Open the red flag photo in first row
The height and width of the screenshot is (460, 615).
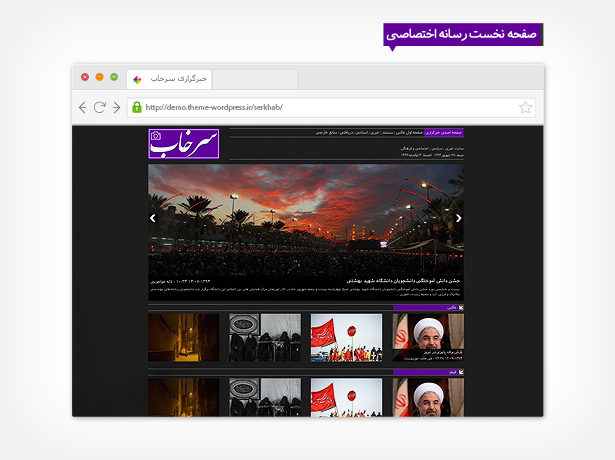click(x=346, y=338)
